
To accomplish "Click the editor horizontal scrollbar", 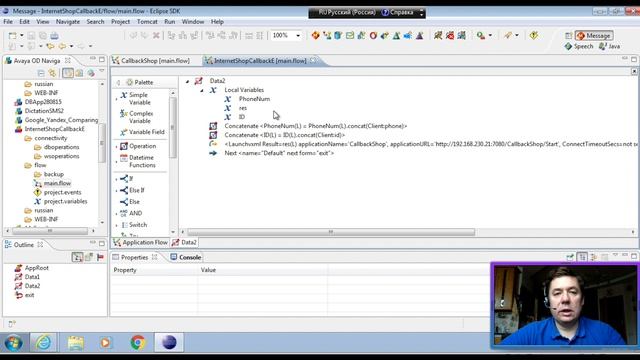I will (331, 232).
